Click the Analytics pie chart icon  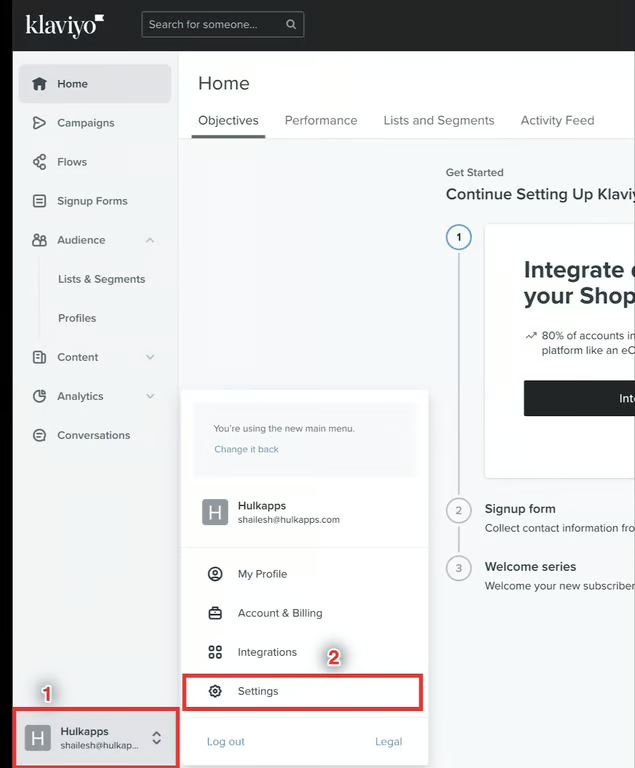[39, 396]
